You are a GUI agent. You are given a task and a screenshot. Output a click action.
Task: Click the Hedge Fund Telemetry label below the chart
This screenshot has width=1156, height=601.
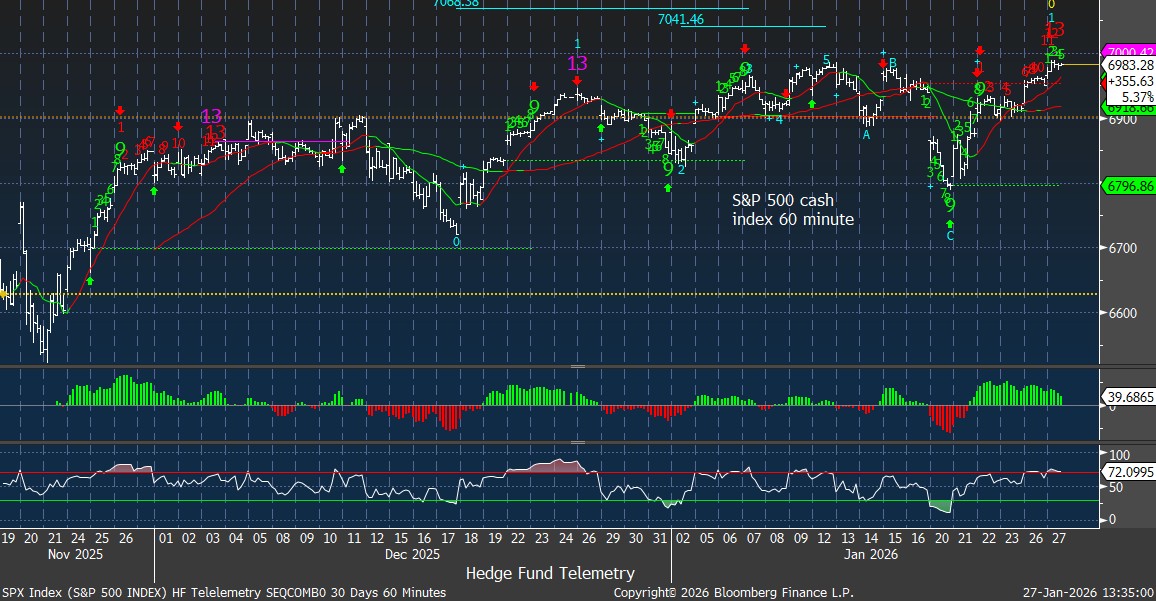[549, 573]
